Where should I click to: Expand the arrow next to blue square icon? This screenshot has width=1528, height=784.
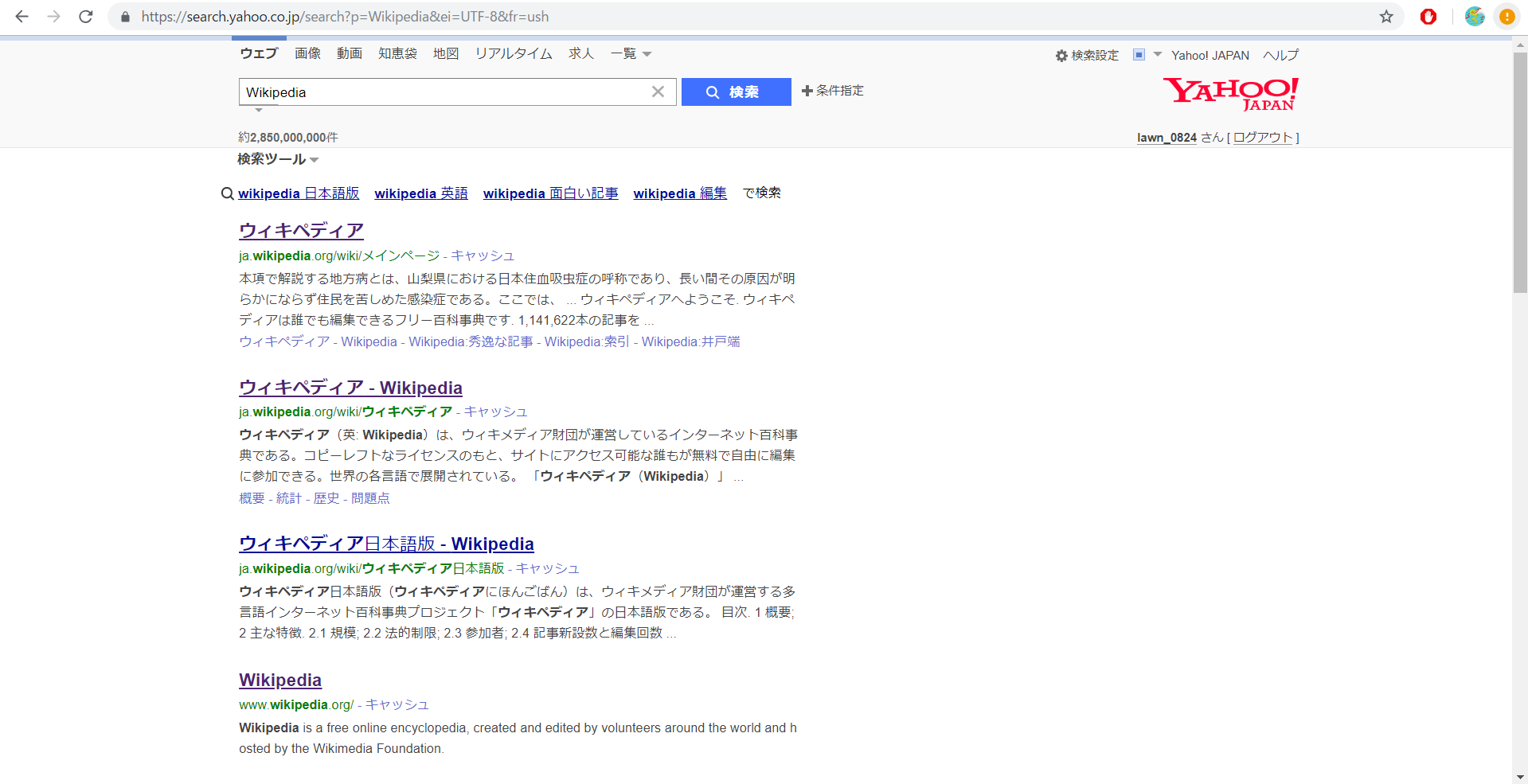click(1158, 55)
